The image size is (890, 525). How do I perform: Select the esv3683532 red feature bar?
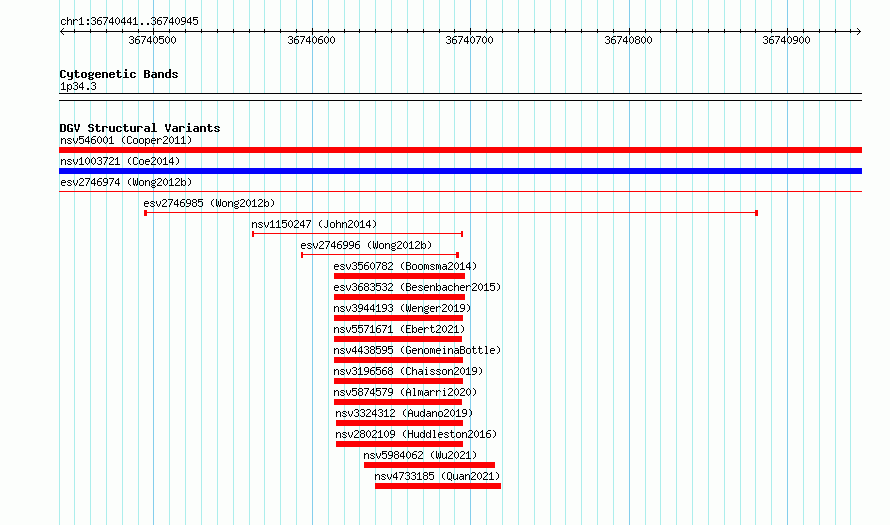click(399, 297)
